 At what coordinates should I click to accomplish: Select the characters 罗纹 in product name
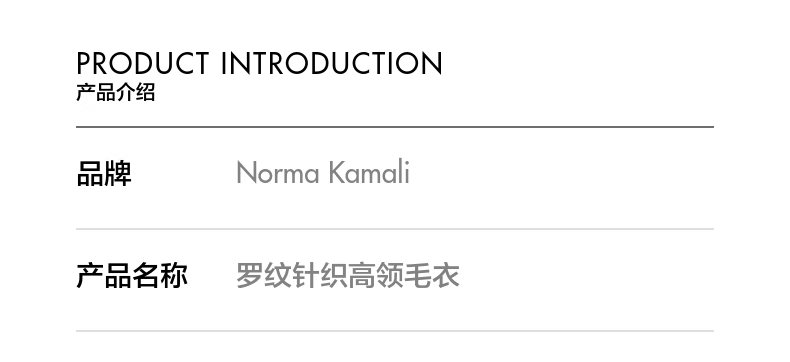264,275
